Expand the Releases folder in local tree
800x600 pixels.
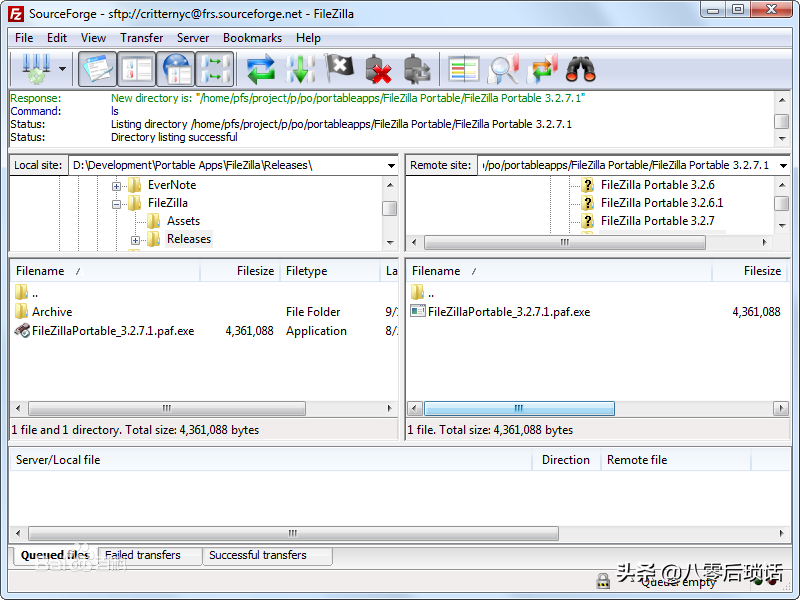click(x=135, y=240)
